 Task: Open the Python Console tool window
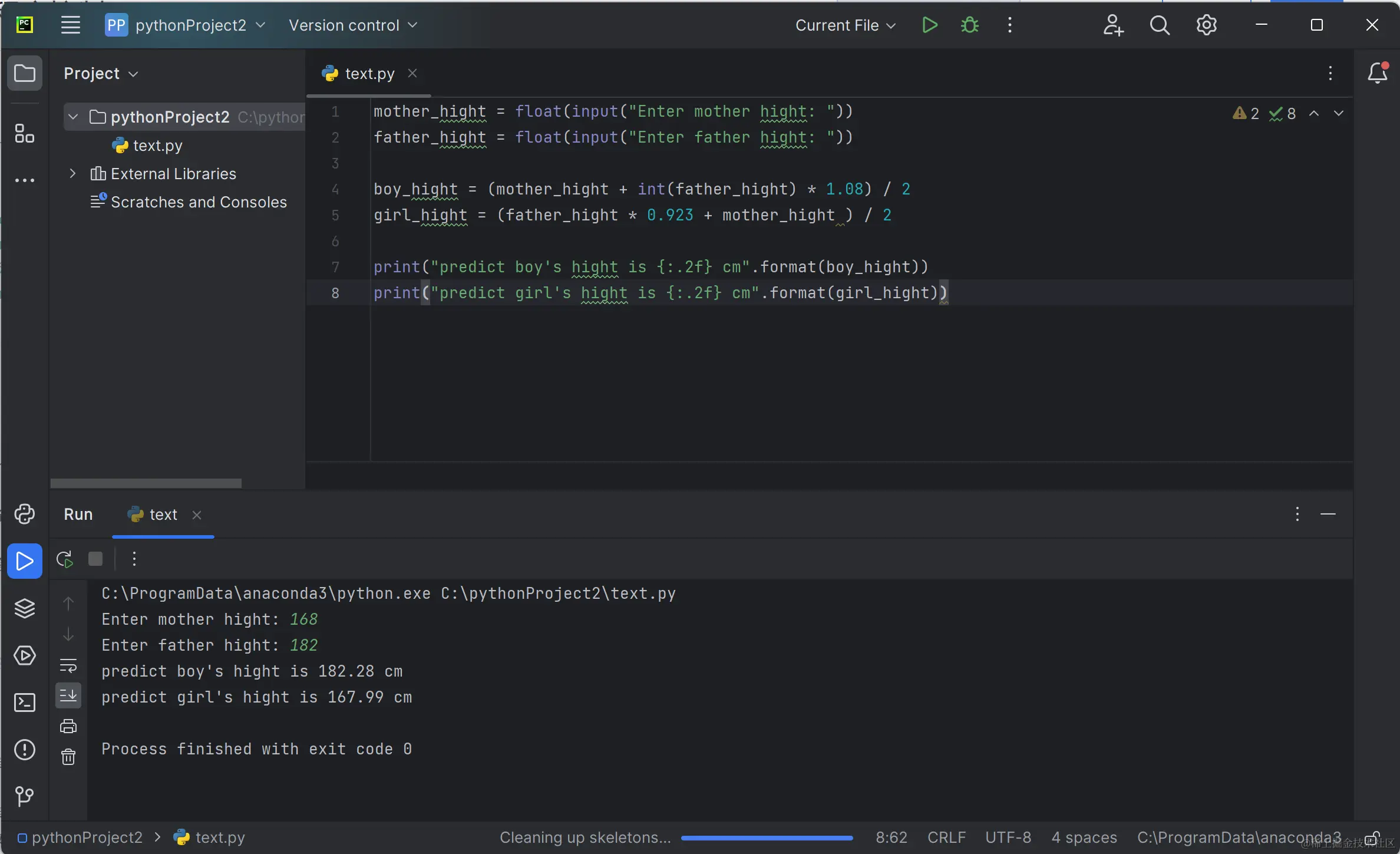24,514
